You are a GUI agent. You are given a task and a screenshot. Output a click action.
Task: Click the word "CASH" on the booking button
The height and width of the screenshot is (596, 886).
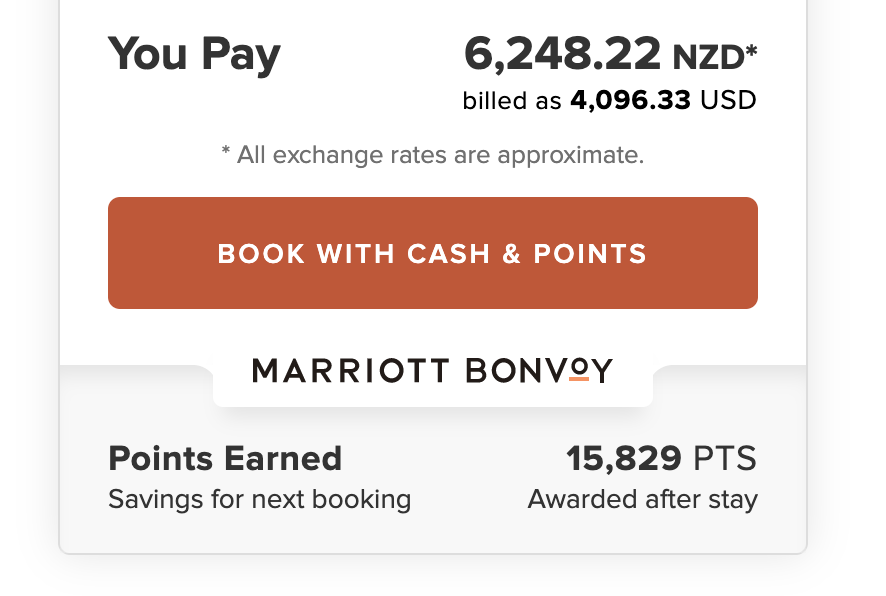[449, 254]
